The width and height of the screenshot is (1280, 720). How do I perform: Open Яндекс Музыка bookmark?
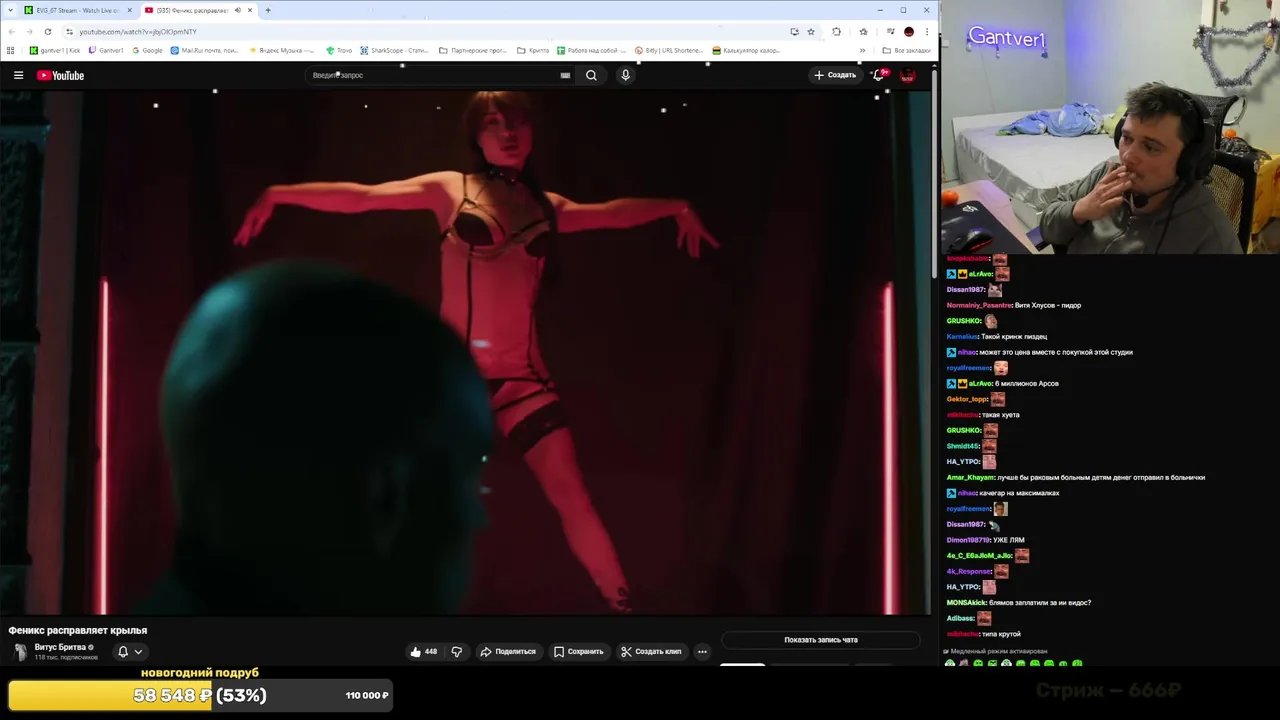pos(280,50)
